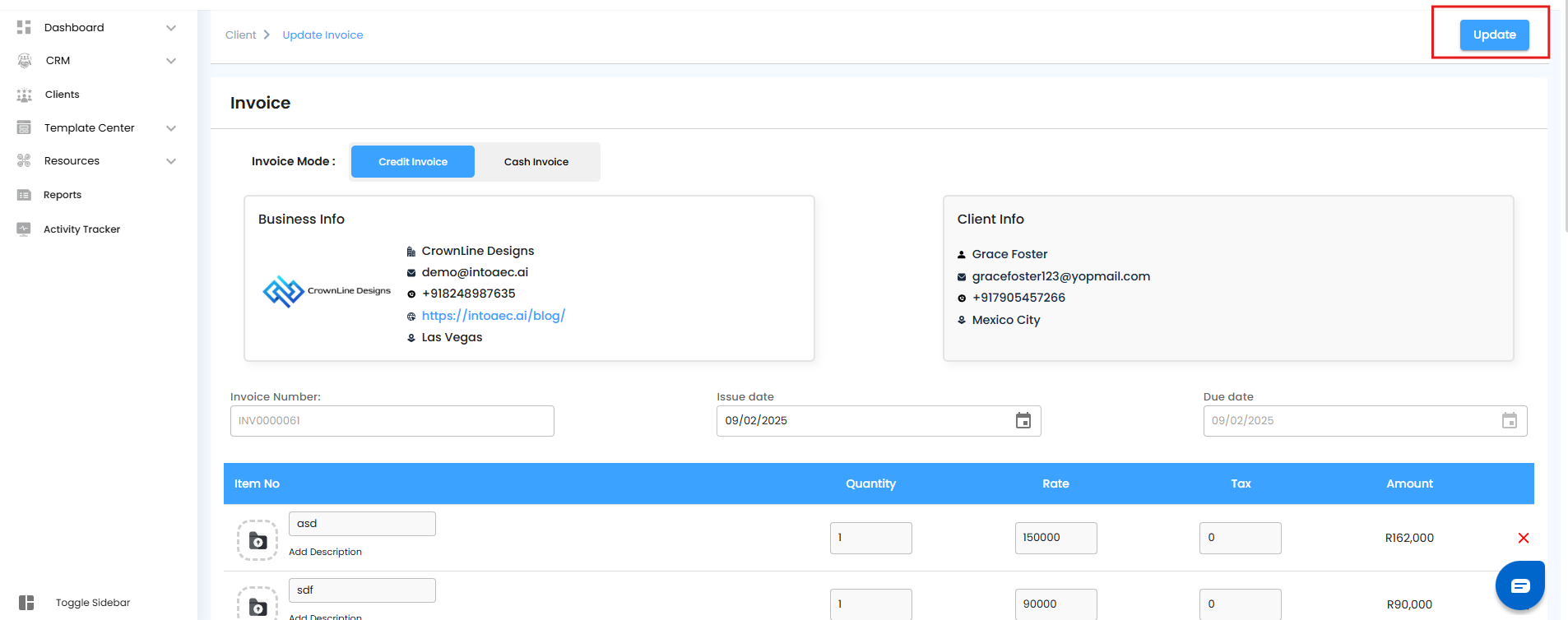The width and height of the screenshot is (1568, 620).
Task: Open the Due date calendar picker icon
Action: (1509, 421)
